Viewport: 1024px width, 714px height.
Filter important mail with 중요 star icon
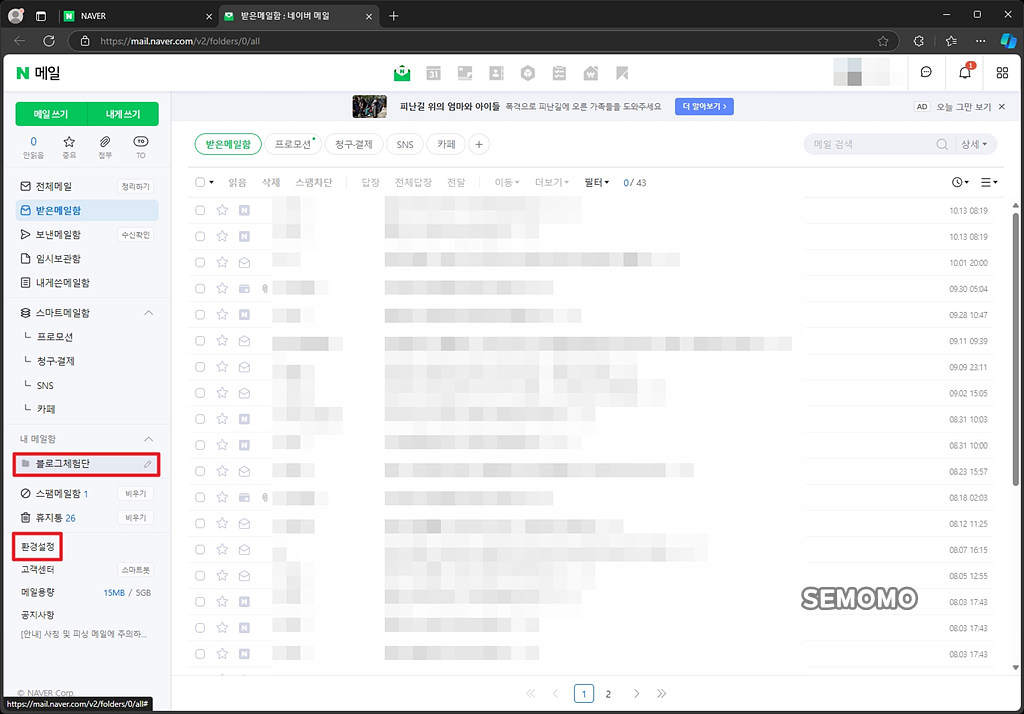coord(69,147)
